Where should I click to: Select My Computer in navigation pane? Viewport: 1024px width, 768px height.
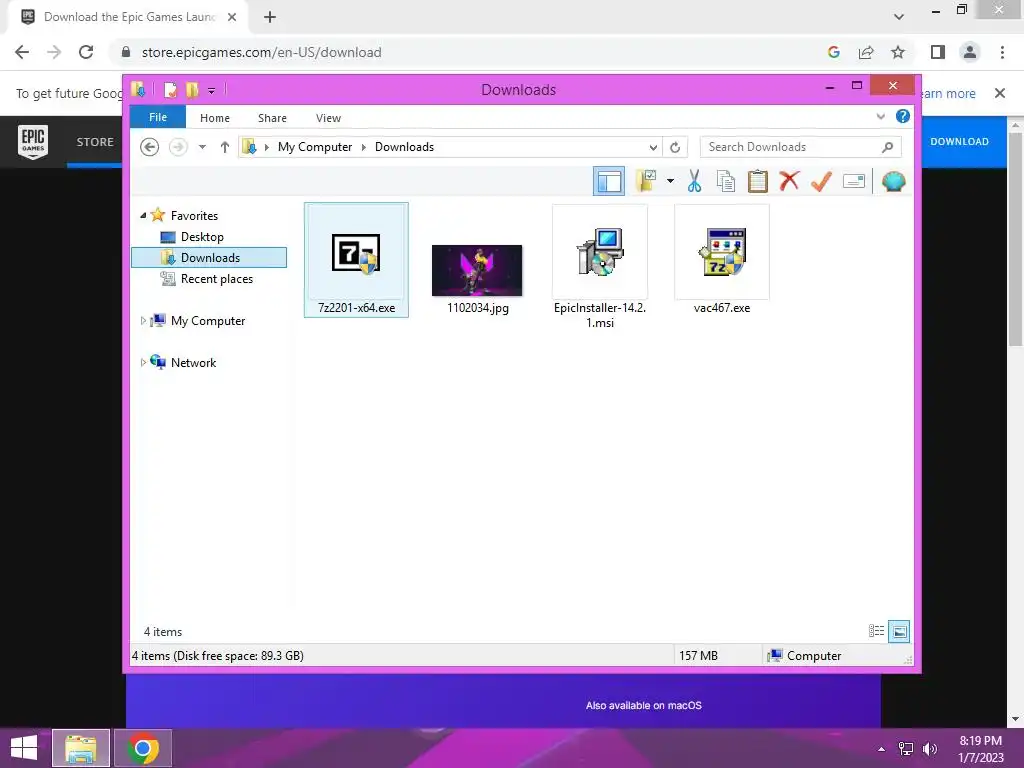208,321
